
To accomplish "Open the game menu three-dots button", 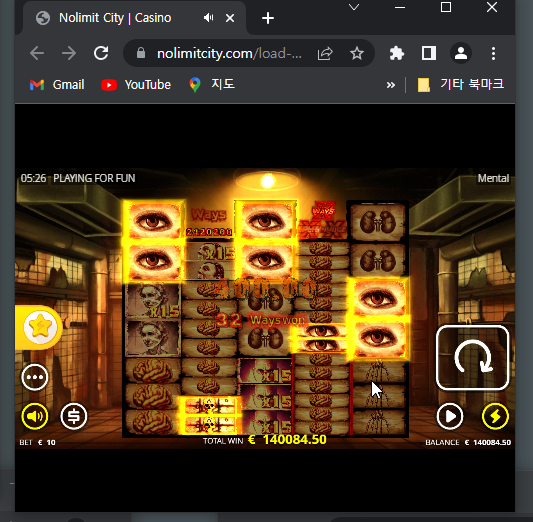I will tap(35, 377).
